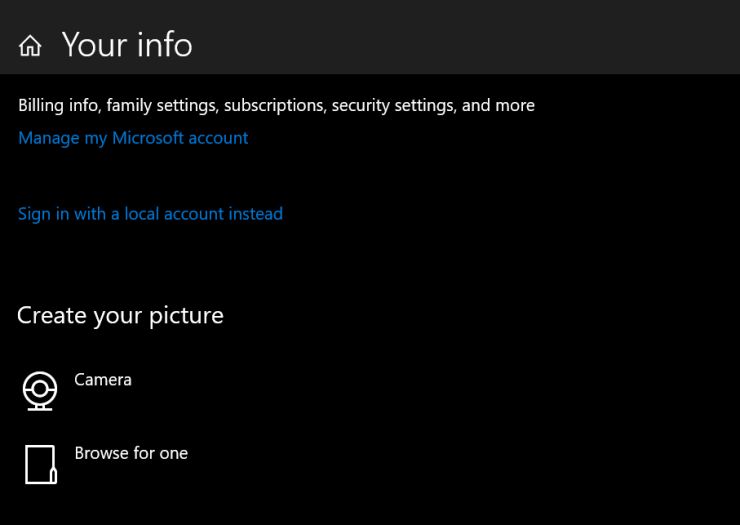Click the Your info page title

[x=127, y=45]
